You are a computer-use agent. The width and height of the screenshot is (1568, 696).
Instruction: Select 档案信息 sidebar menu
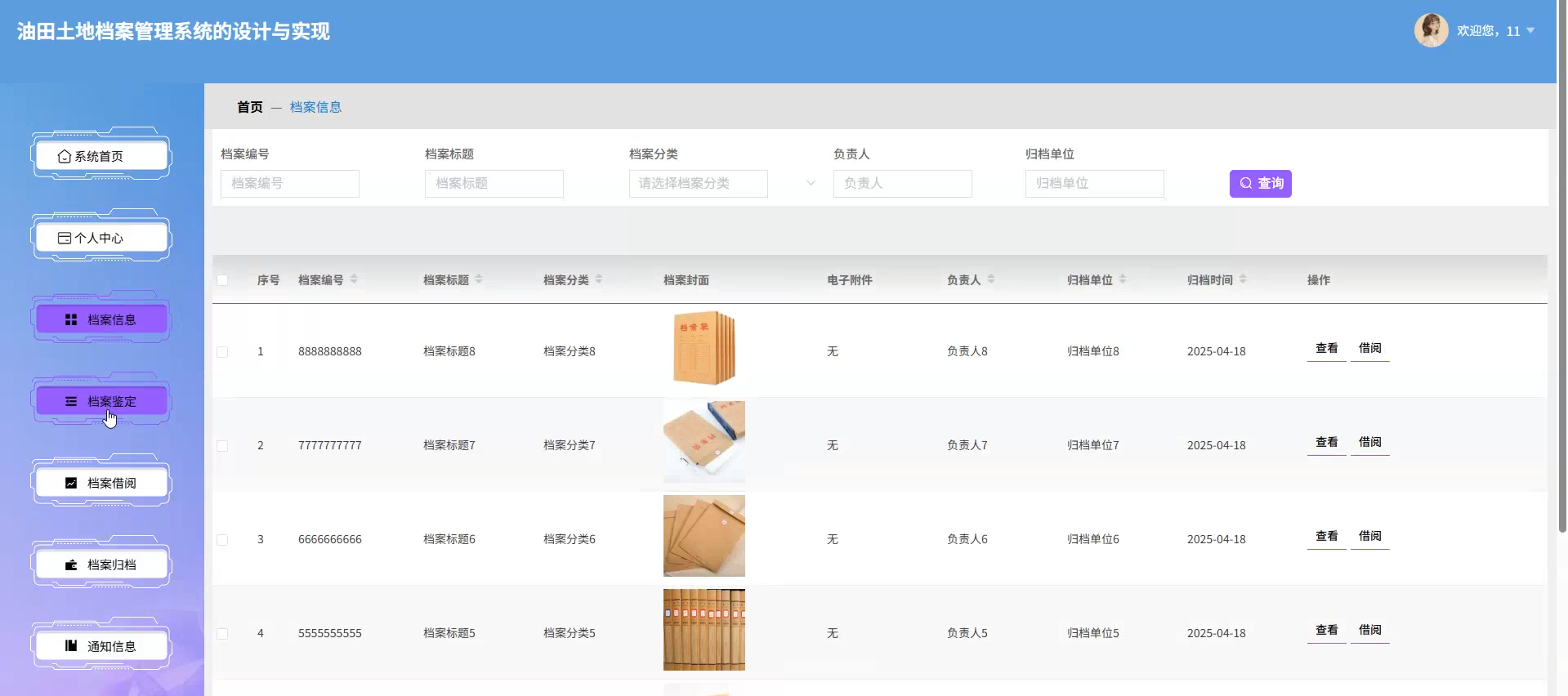[101, 319]
